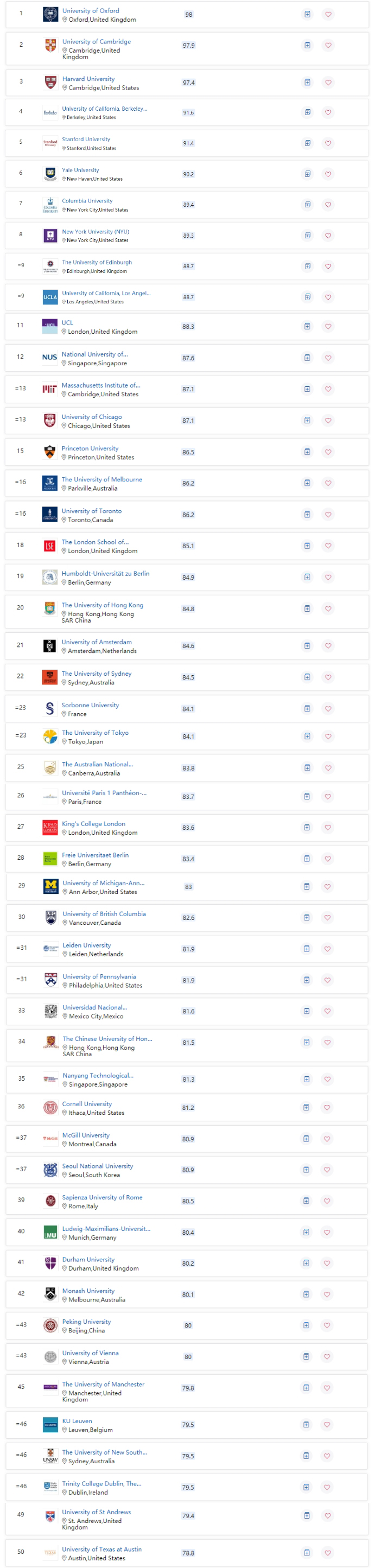Favorite Humboldt-Universität zu Berlin row

(x=328, y=577)
